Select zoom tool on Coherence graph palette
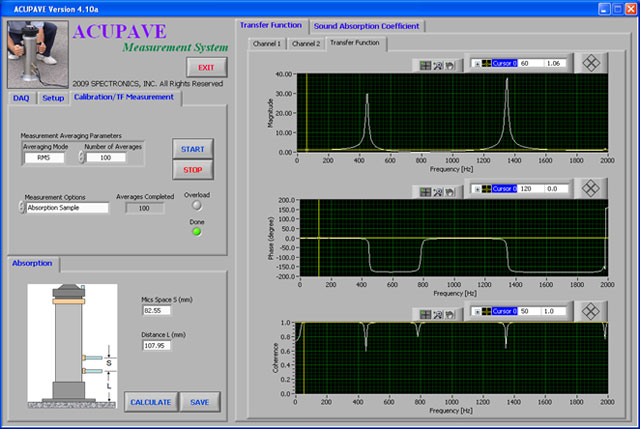The image size is (640, 429). pyautogui.click(x=438, y=314)
